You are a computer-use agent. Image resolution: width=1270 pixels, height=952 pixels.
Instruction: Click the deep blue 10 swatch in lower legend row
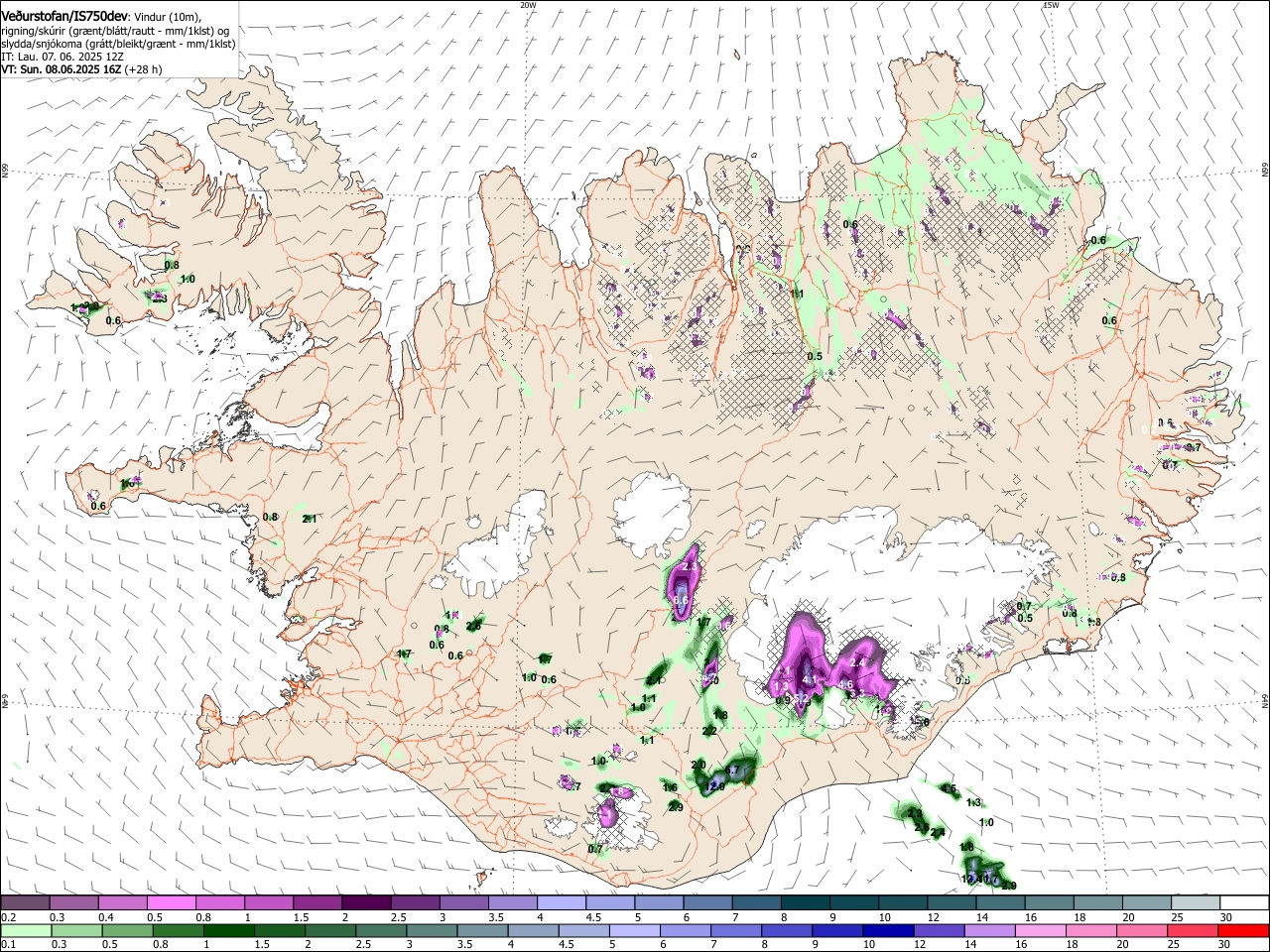pyautogui.click(x=889, y=930)
